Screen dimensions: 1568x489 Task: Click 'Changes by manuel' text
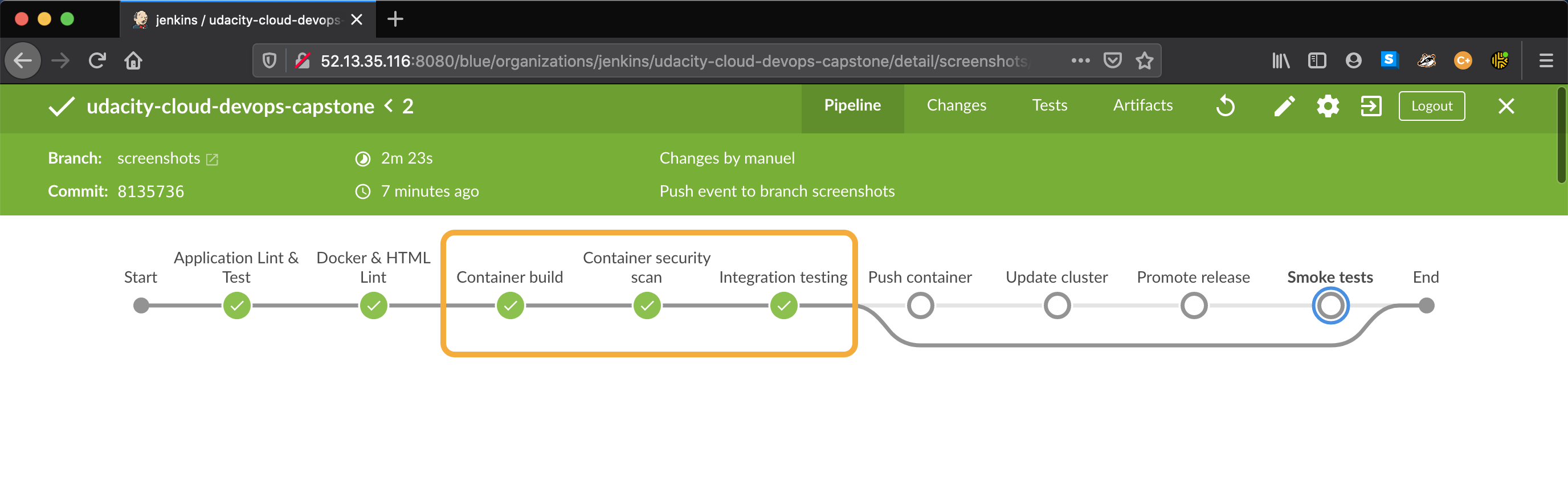coord(727,158)
